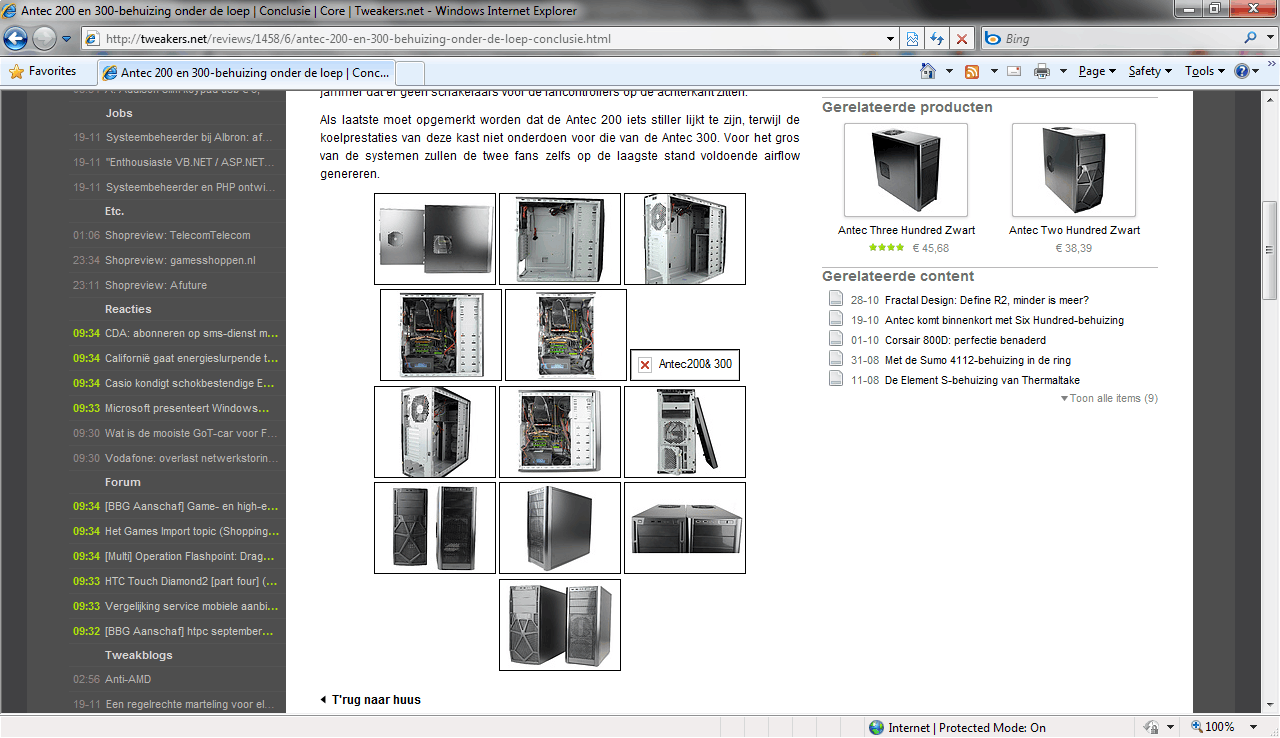Click the Read Mail envelope icon

coord(1014,71)
